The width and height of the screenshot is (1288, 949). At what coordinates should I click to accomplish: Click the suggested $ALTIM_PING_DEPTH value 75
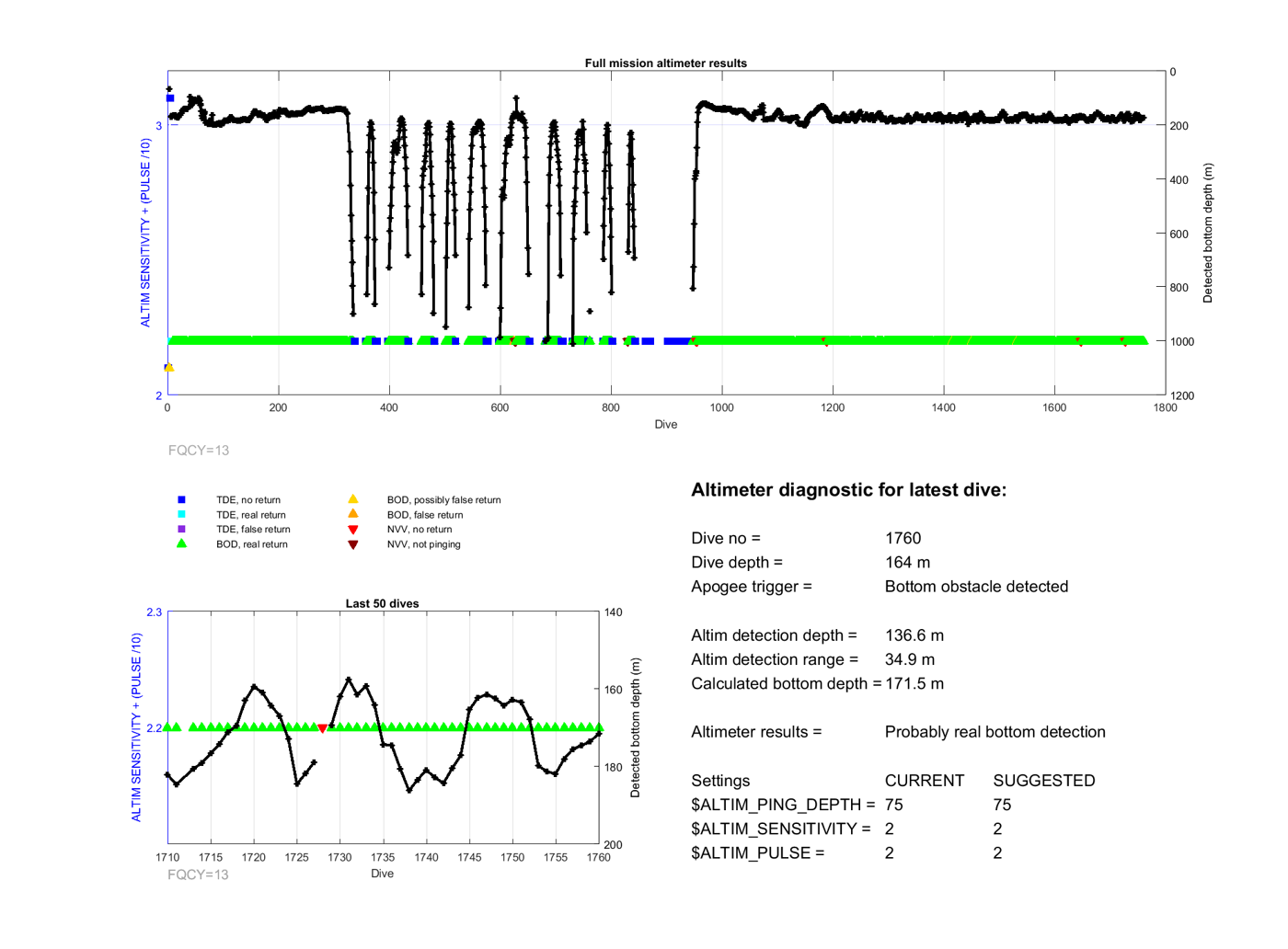(x=1002, y=805)
